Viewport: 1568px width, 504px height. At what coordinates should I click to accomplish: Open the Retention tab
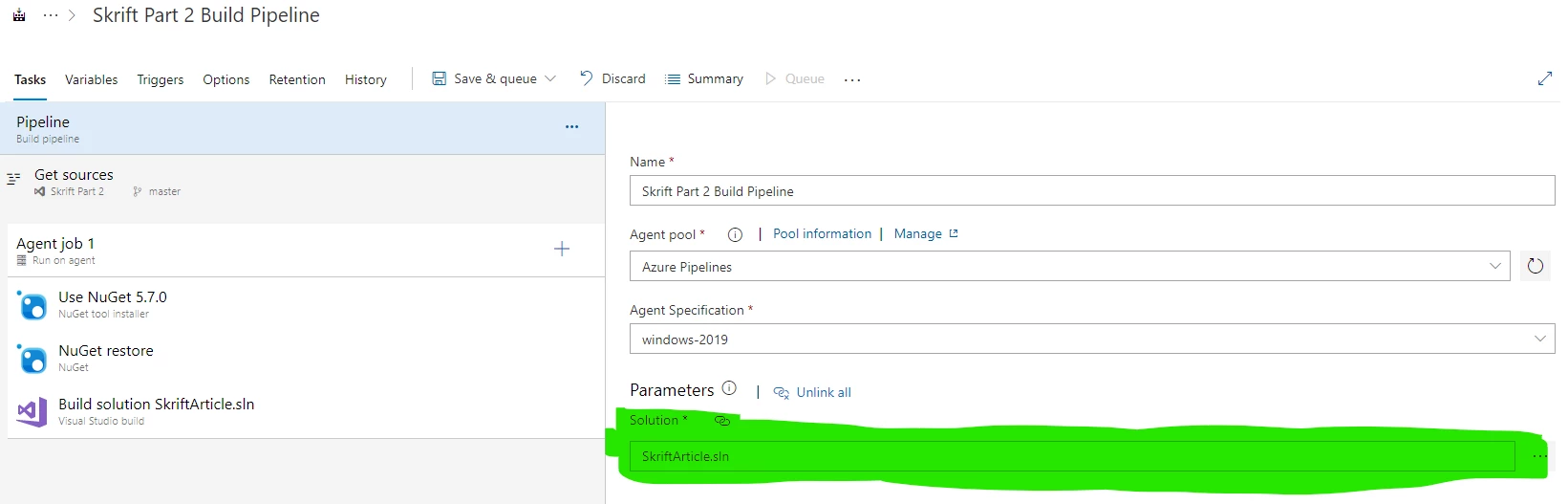(297, 79)
